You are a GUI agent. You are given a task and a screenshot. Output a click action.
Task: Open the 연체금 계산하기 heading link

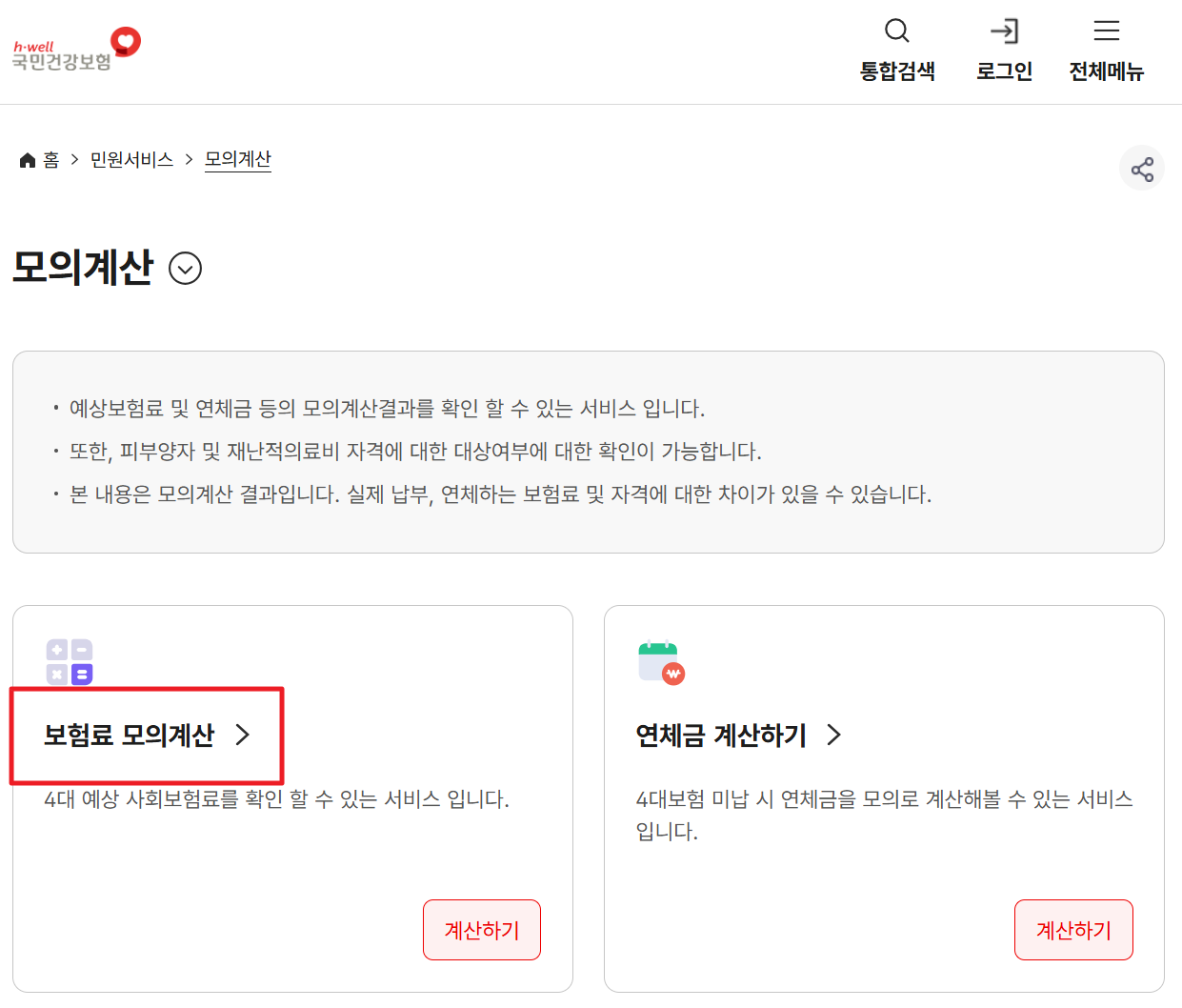(x=721, y=735)
